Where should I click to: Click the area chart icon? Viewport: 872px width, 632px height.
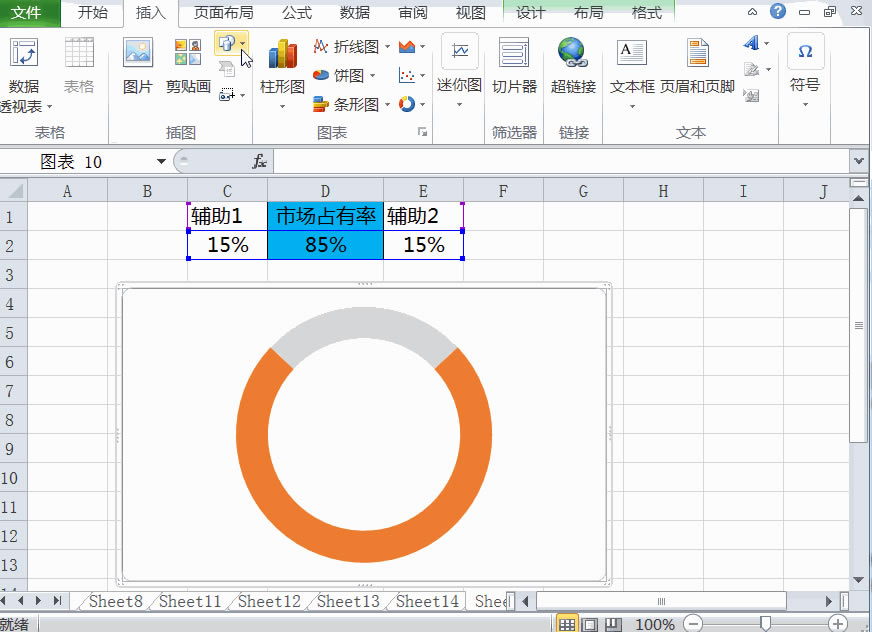(x=407, y=46)
